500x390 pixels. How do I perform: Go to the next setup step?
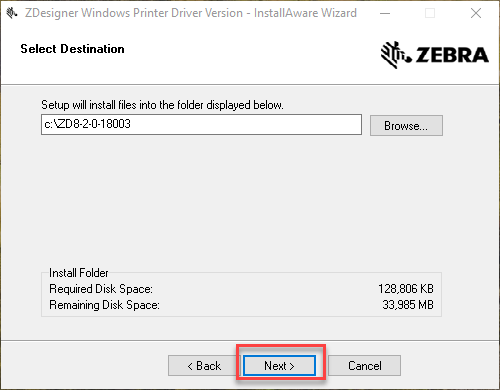point(279,366)
